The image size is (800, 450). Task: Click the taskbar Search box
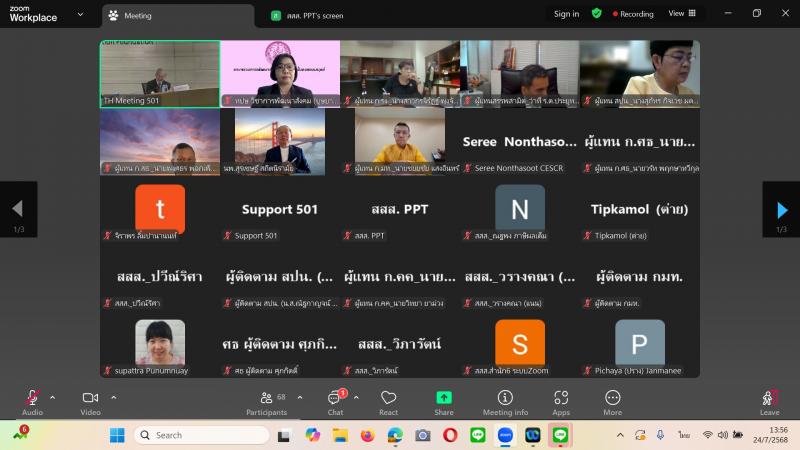coord(202,435)
